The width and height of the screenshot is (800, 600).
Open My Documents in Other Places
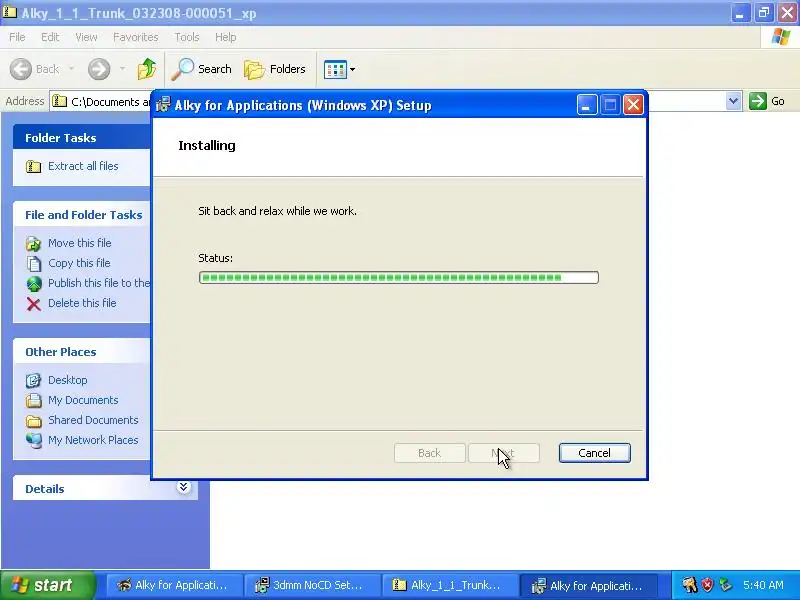[83, 399]
